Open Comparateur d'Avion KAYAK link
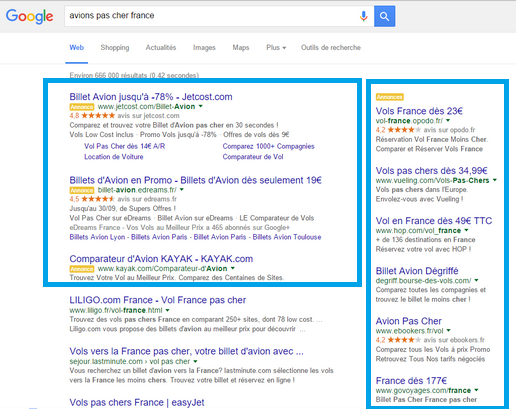 (161, 259)
